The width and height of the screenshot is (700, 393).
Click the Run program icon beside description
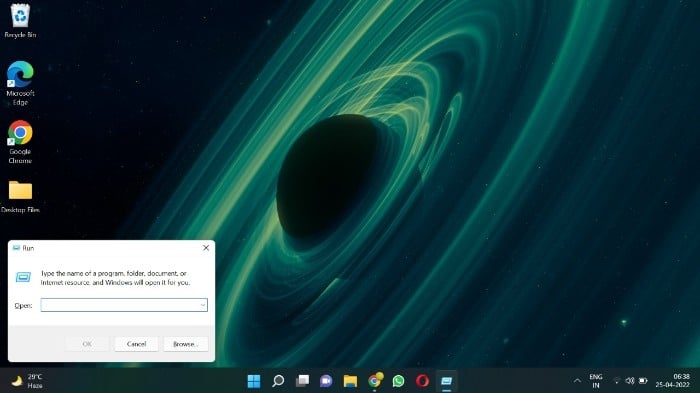[23, 277]
